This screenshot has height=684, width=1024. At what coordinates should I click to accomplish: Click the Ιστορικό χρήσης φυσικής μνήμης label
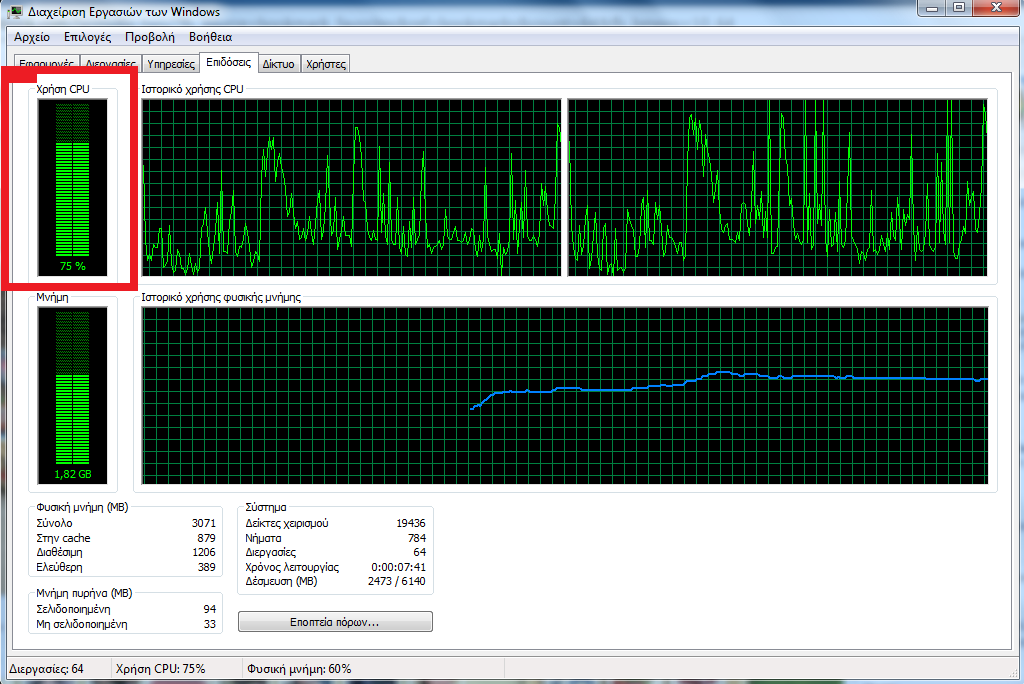click(221, 297)
